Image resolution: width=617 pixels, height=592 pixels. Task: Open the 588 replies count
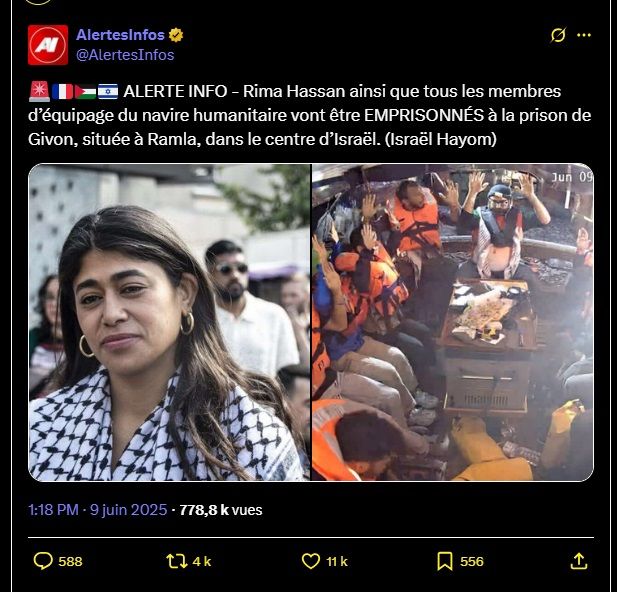(x=70, y=561)
